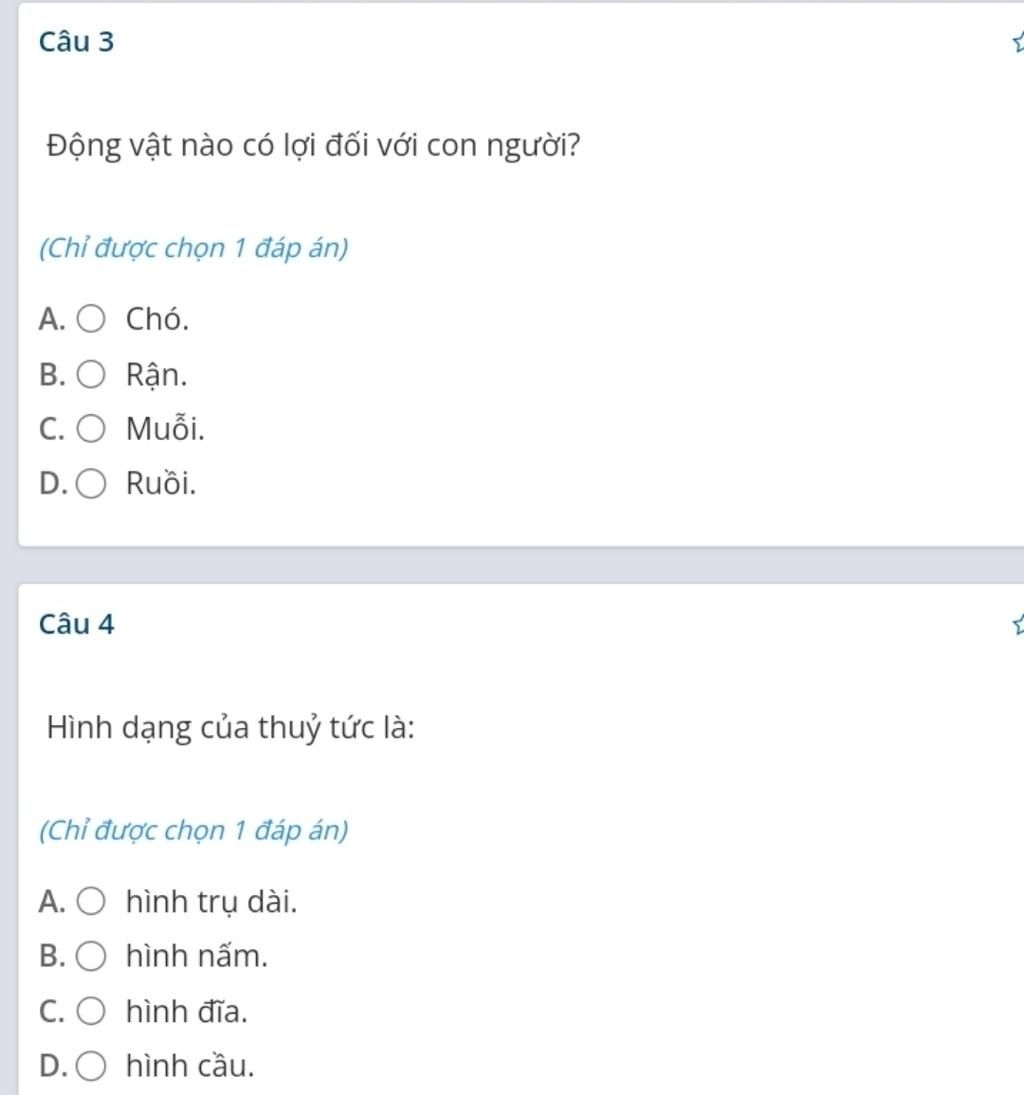Click the 'Câu 4' question heading

coord(76,624)
